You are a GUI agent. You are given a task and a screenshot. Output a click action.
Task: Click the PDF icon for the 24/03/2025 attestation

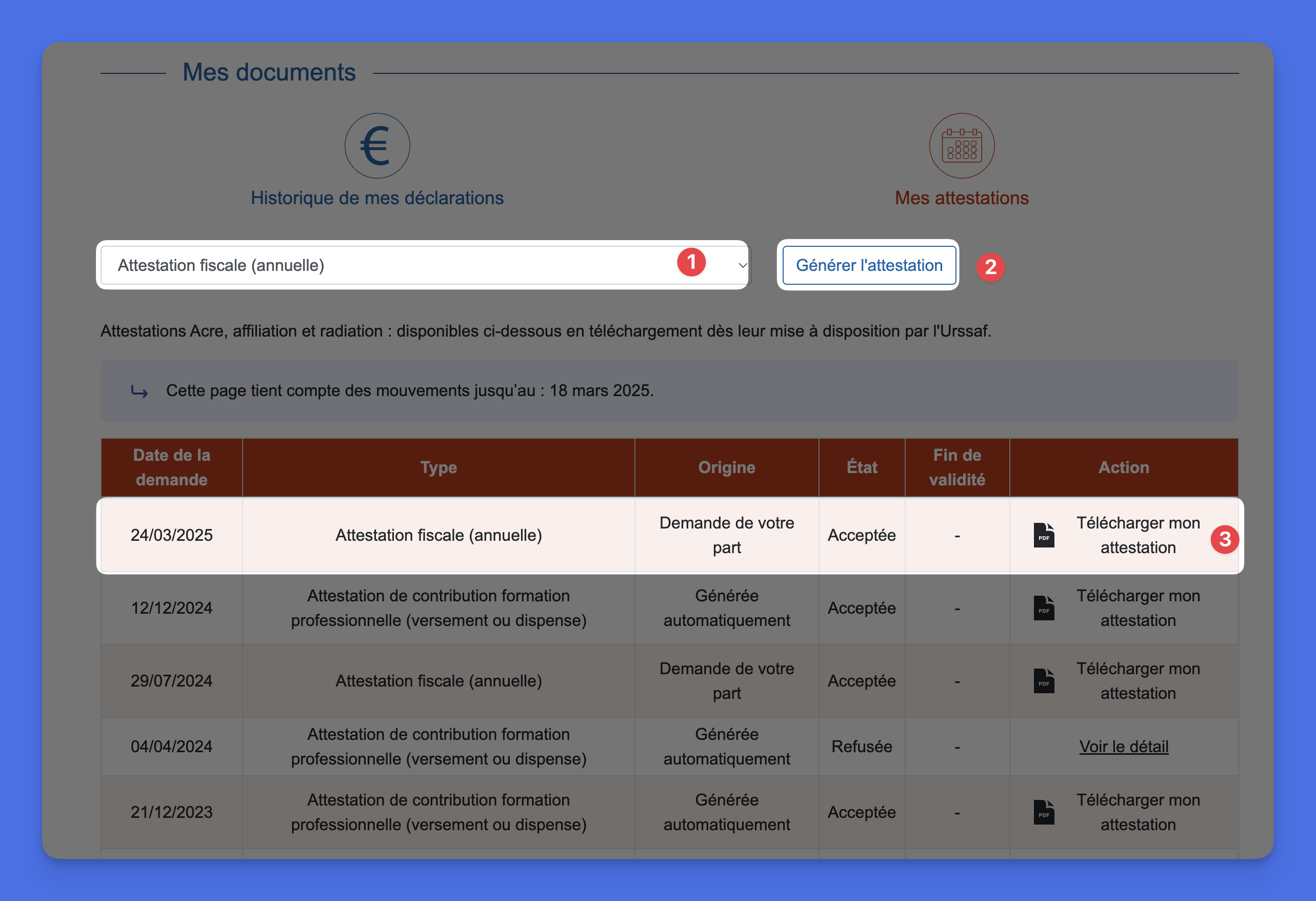(x=1044, y=535)
